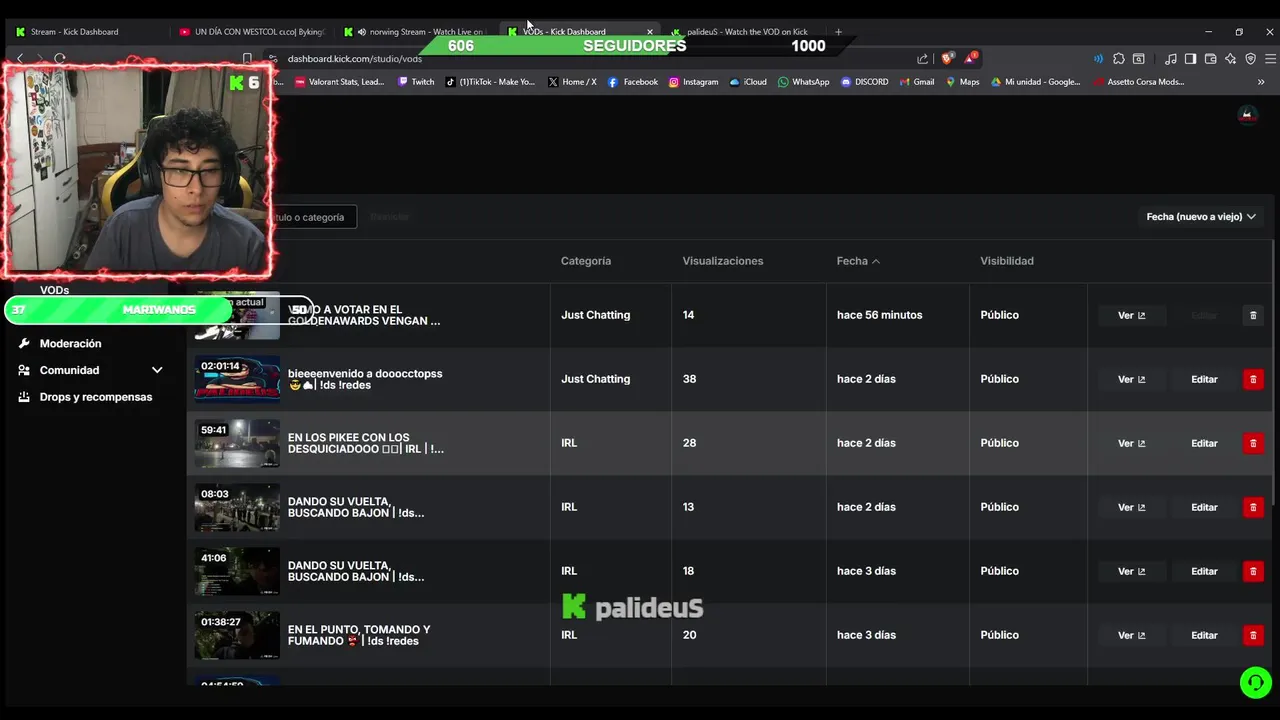Click Ver for 'EN LOS PIKEE' VOD
The height and width of the screenshot is (720, 1280).
tap(1132, 443)
